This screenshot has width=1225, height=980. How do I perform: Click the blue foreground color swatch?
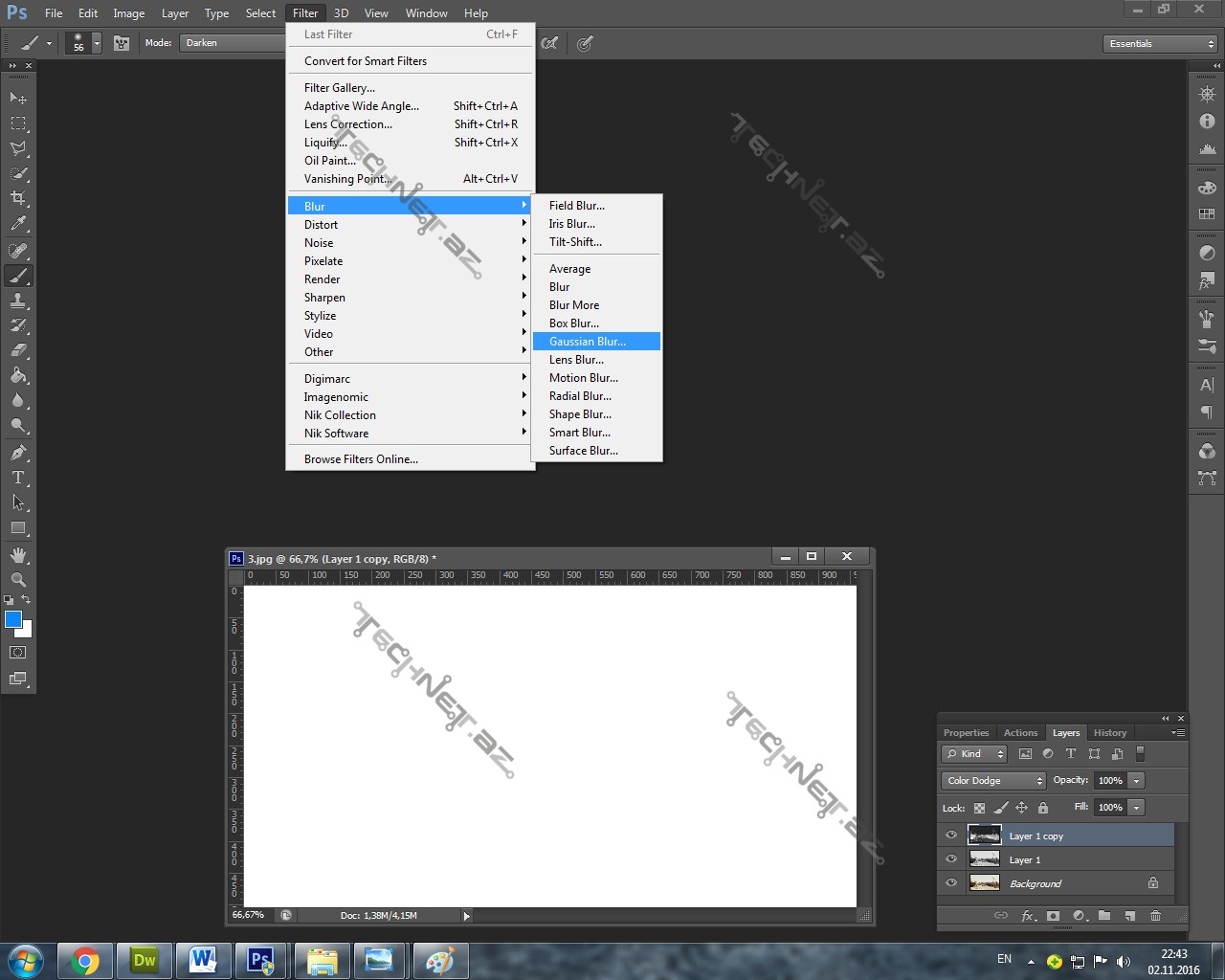click(13, 619)
